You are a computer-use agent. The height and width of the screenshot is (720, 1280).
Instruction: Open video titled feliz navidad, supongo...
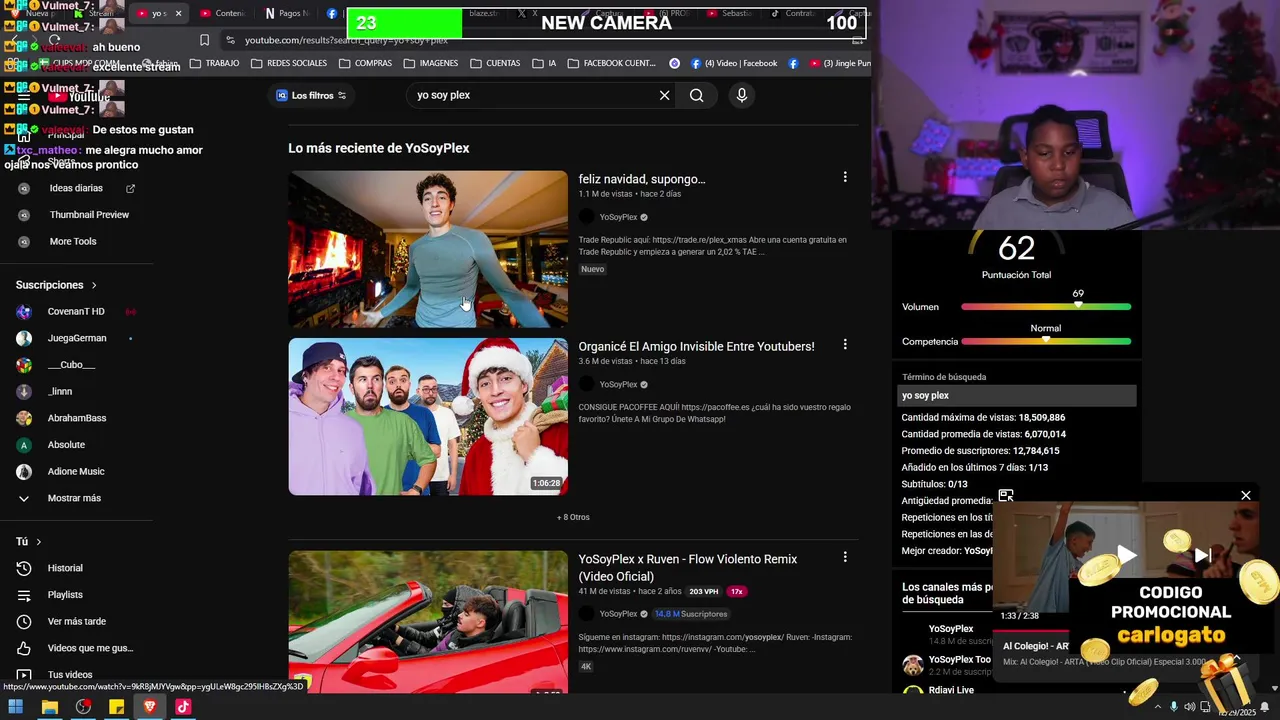(642, 179)
